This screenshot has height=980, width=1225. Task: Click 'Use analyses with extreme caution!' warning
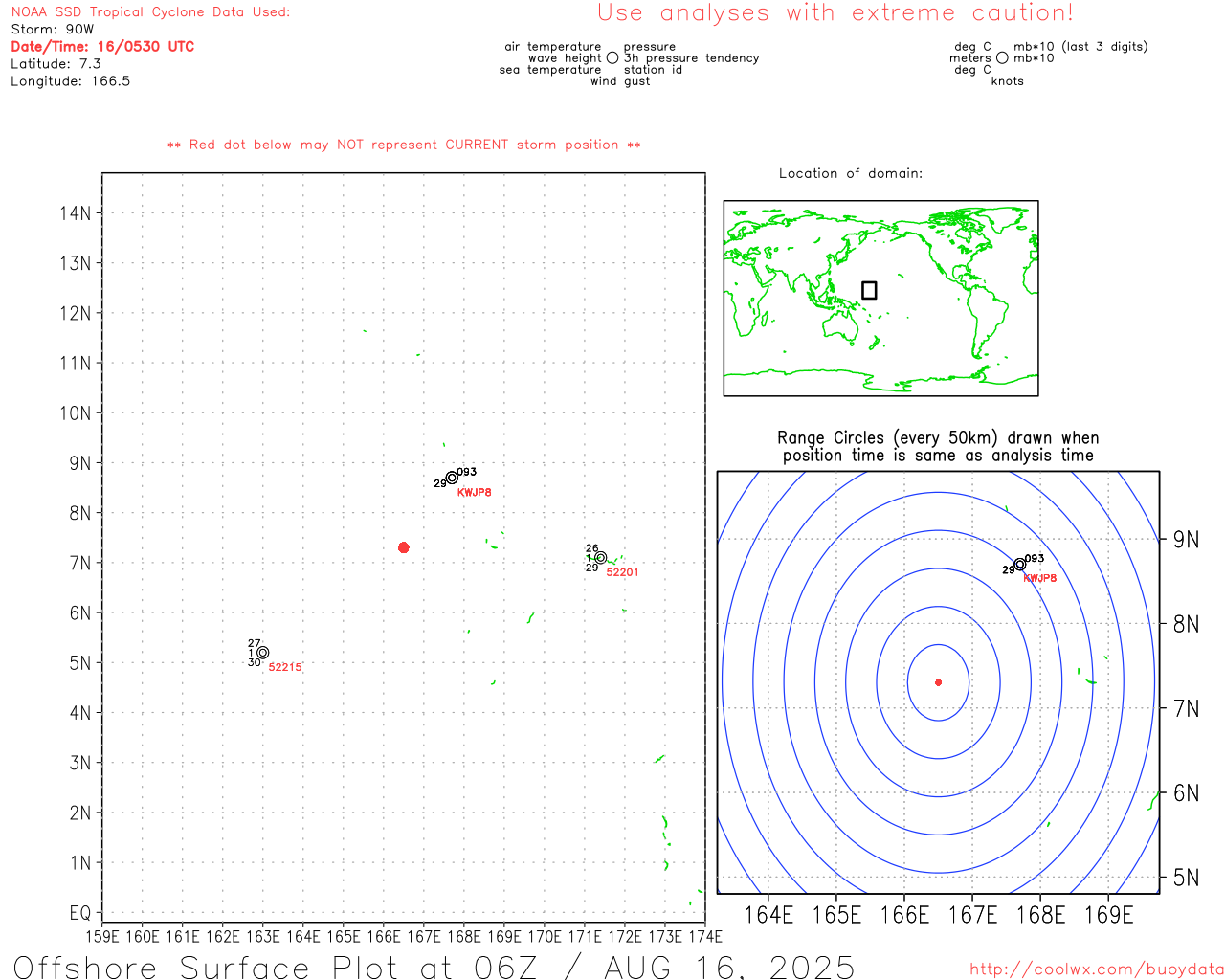pyautogui.click(x=835, y=12)
